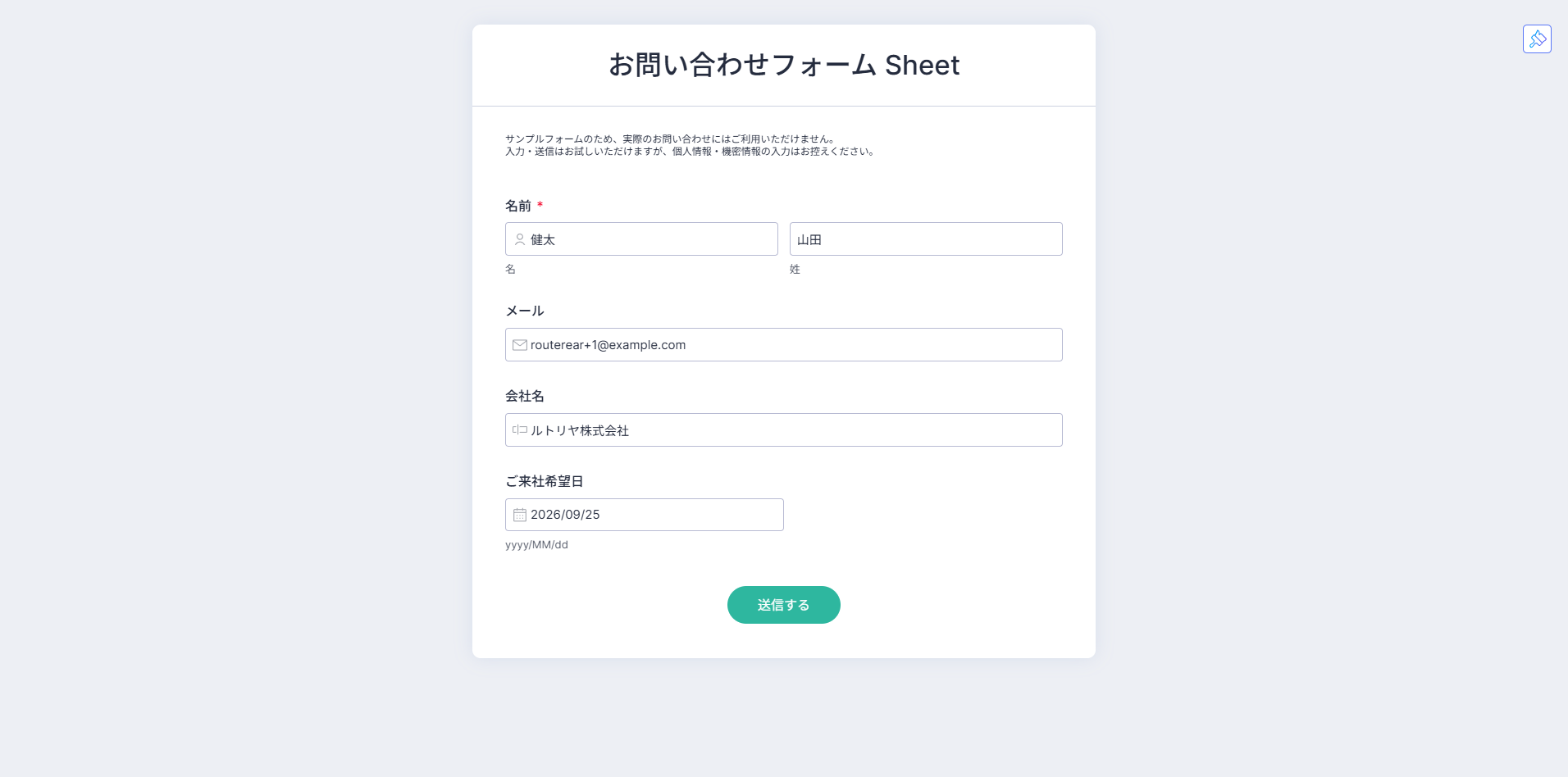Focus the first name field containing 健太
The image size is (1568, 777).
point(641,239)
